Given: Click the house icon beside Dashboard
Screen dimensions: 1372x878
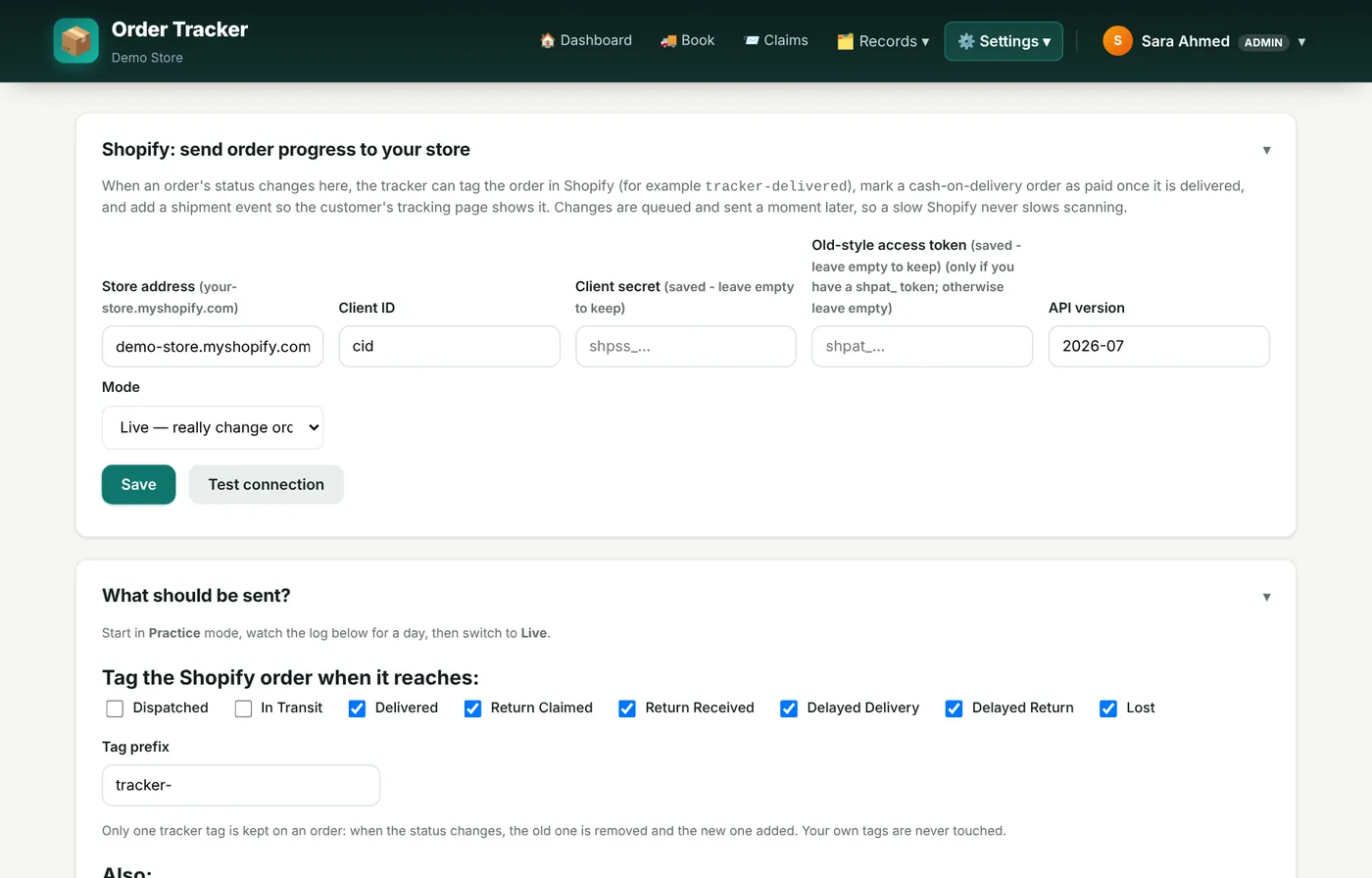Looking at the screenshot, I should 548,40.
